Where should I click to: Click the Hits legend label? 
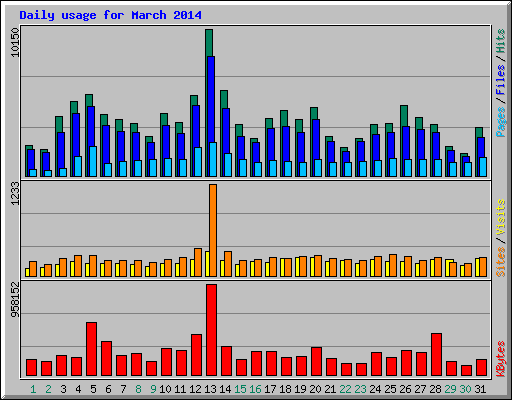pos(500,41)
